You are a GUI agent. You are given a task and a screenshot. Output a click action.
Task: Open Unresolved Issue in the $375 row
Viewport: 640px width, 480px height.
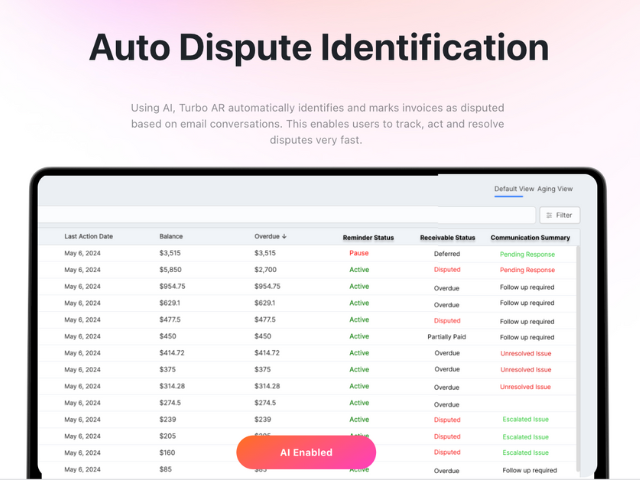click(x=526, y=370)
